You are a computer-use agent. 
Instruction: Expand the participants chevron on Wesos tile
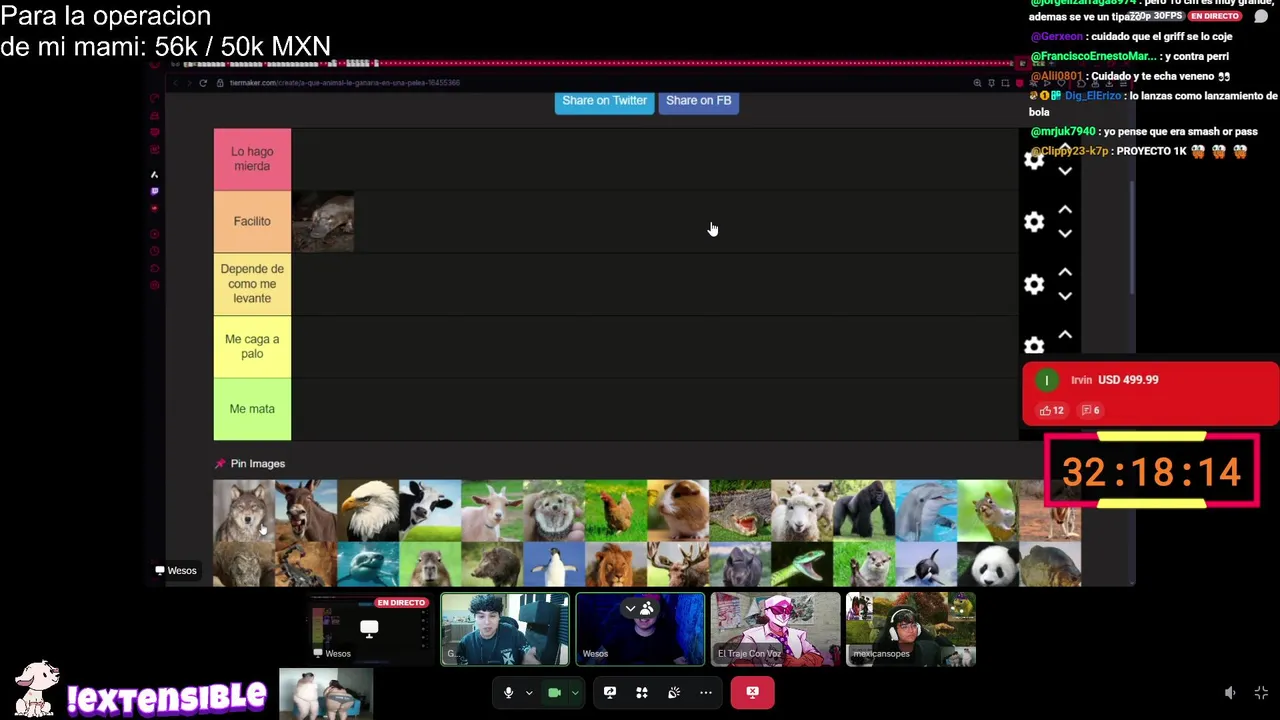[630, 608]
